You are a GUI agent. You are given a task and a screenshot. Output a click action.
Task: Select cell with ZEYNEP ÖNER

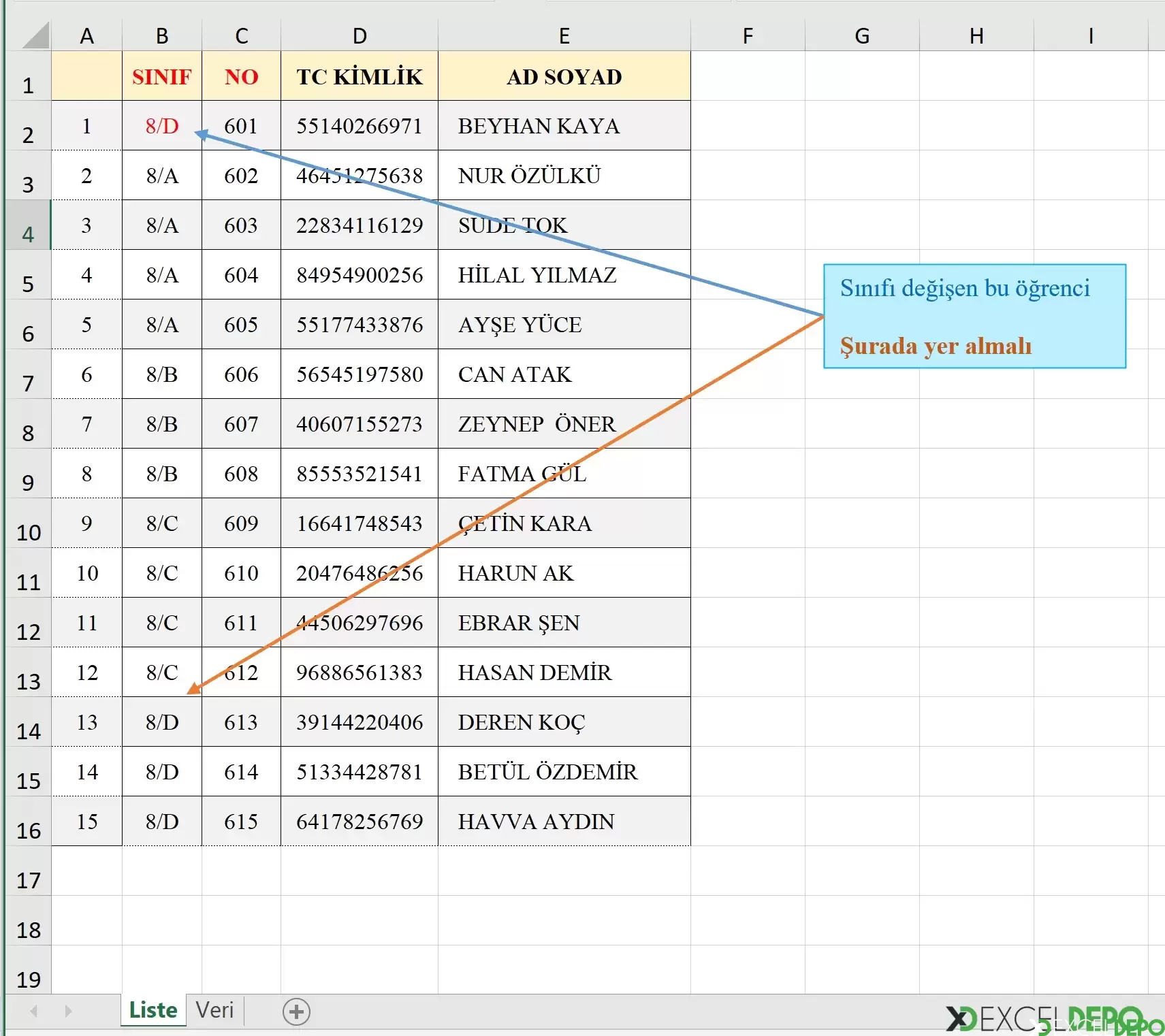click(x=564, y=424)
